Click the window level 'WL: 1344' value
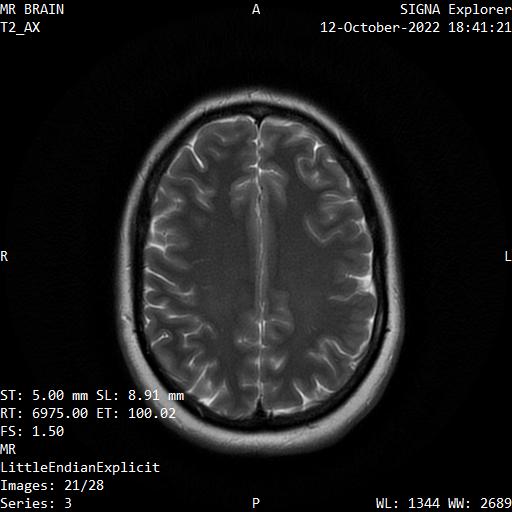The width and height of the screenshot is (512, 512). pos(408,503)
